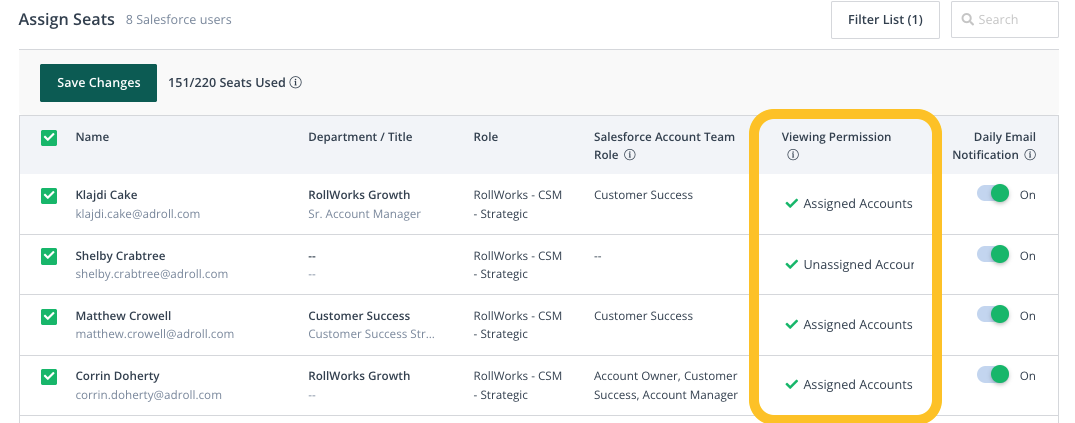Viewport: 1075px width, 423px height.
Task: Open Matthew Crowell's Assigned Accounts permission dropdown
Action: point(849,324)
